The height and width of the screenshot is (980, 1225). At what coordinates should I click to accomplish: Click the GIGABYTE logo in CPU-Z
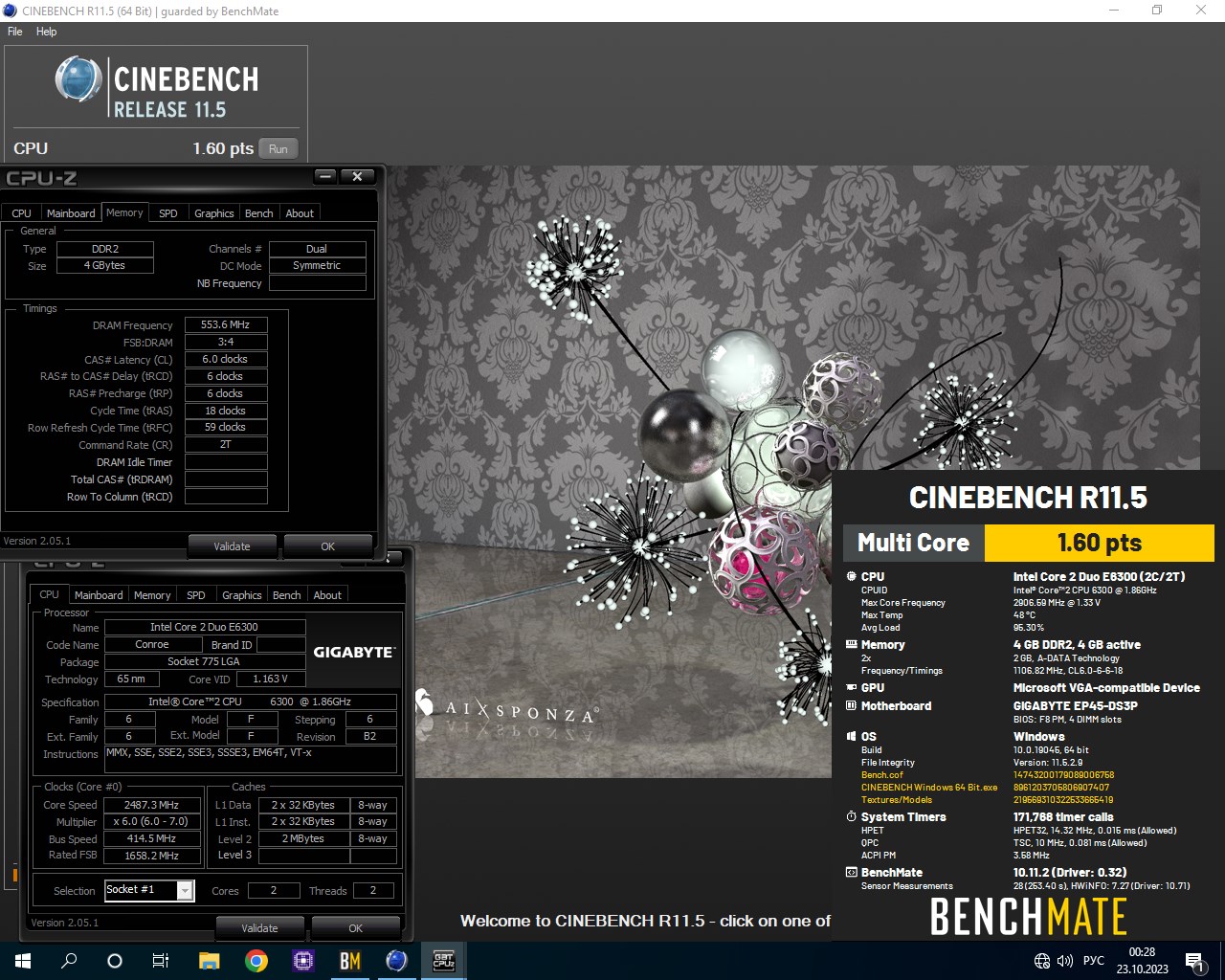(354, 652)
